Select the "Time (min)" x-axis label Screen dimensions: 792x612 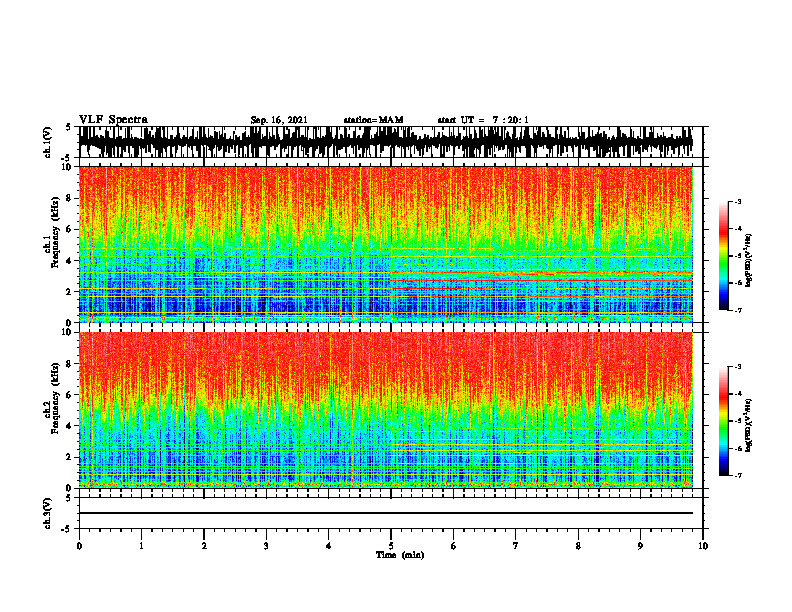(400, 555)
